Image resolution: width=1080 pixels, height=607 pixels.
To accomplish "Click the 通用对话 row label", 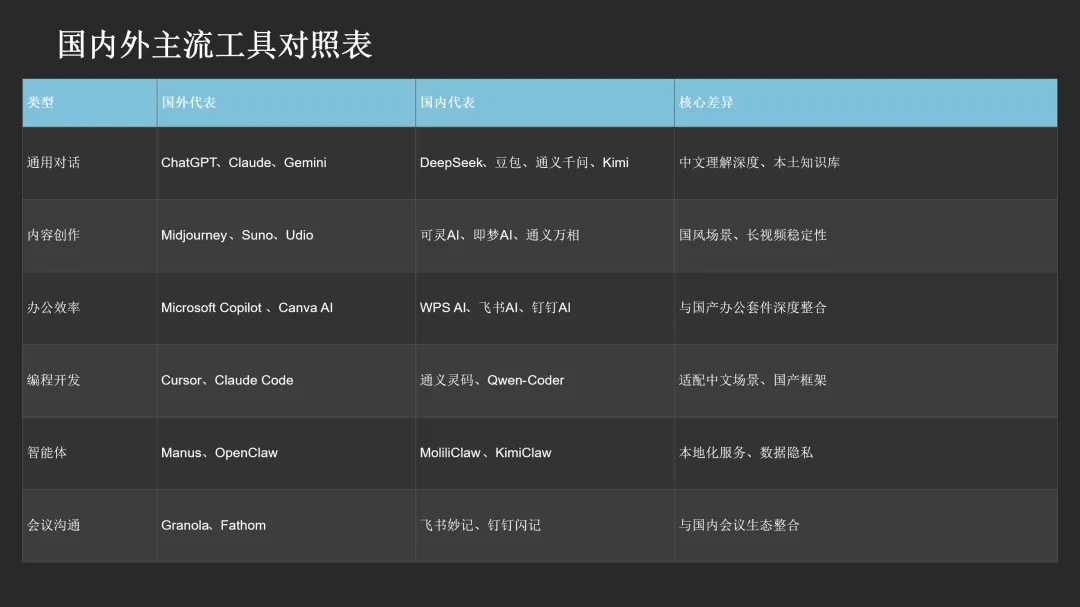I will 90,163.
